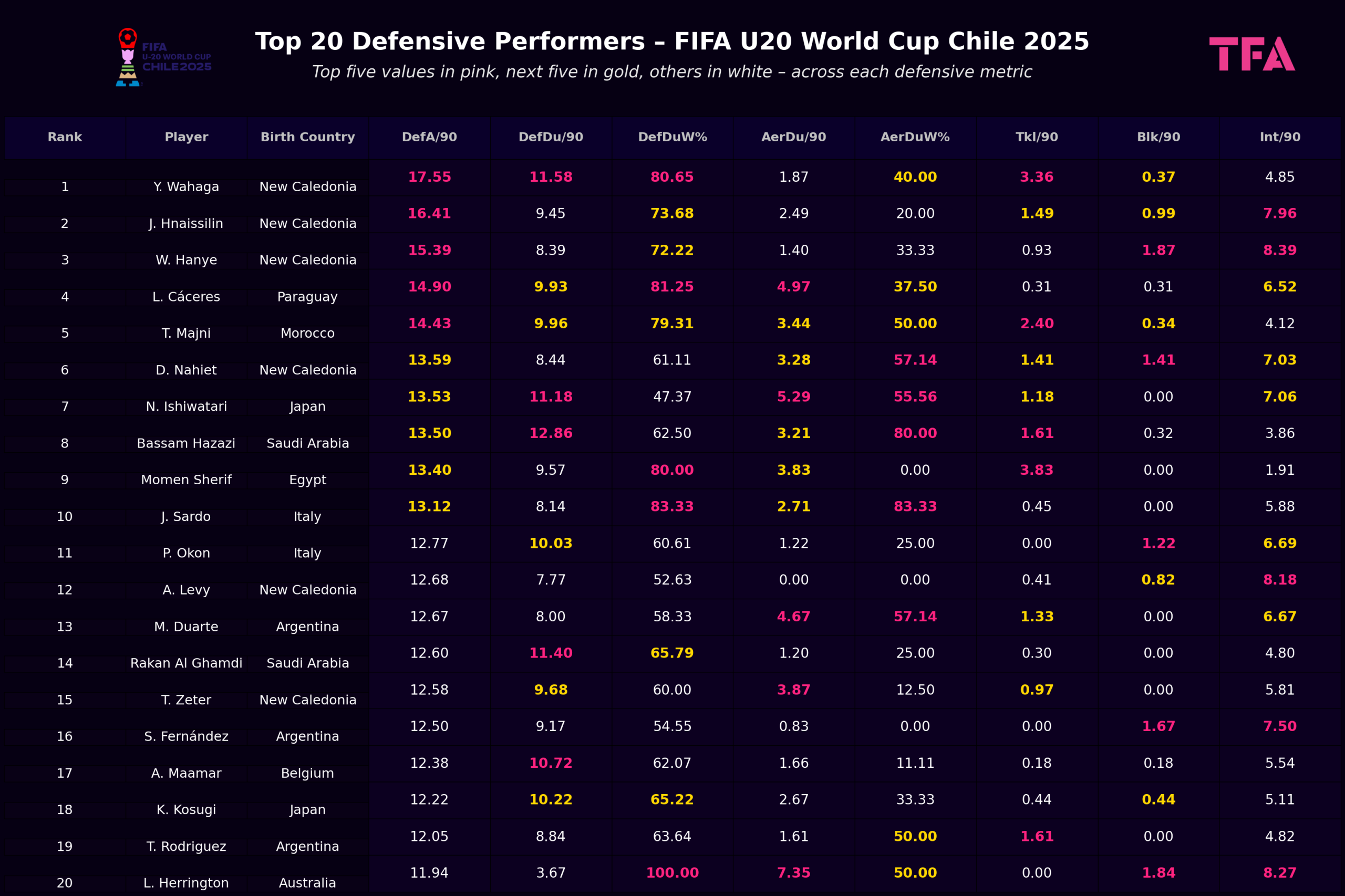Click the italic subtitle about pink and gold values

(x=672, y=72)
